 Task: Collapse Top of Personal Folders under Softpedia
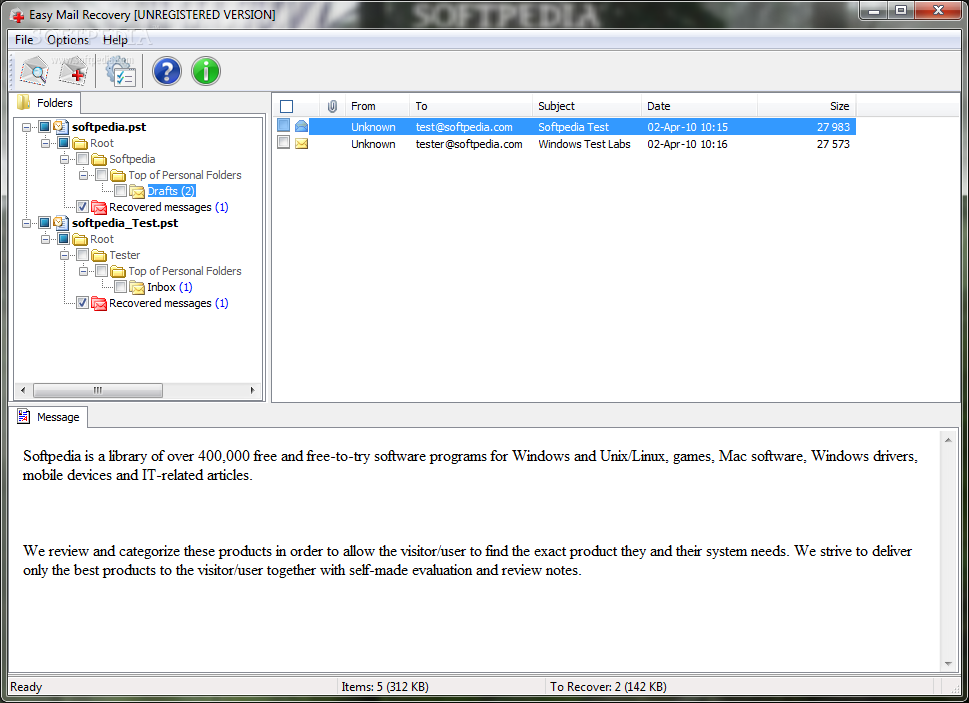coord(83,175)
